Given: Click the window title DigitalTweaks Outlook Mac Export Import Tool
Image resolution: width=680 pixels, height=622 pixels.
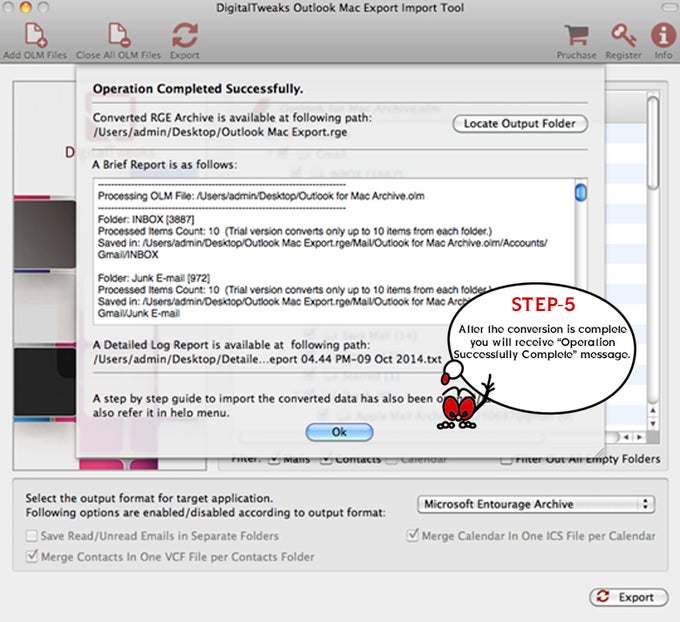Looking at the screenshot, I should 340,8.
